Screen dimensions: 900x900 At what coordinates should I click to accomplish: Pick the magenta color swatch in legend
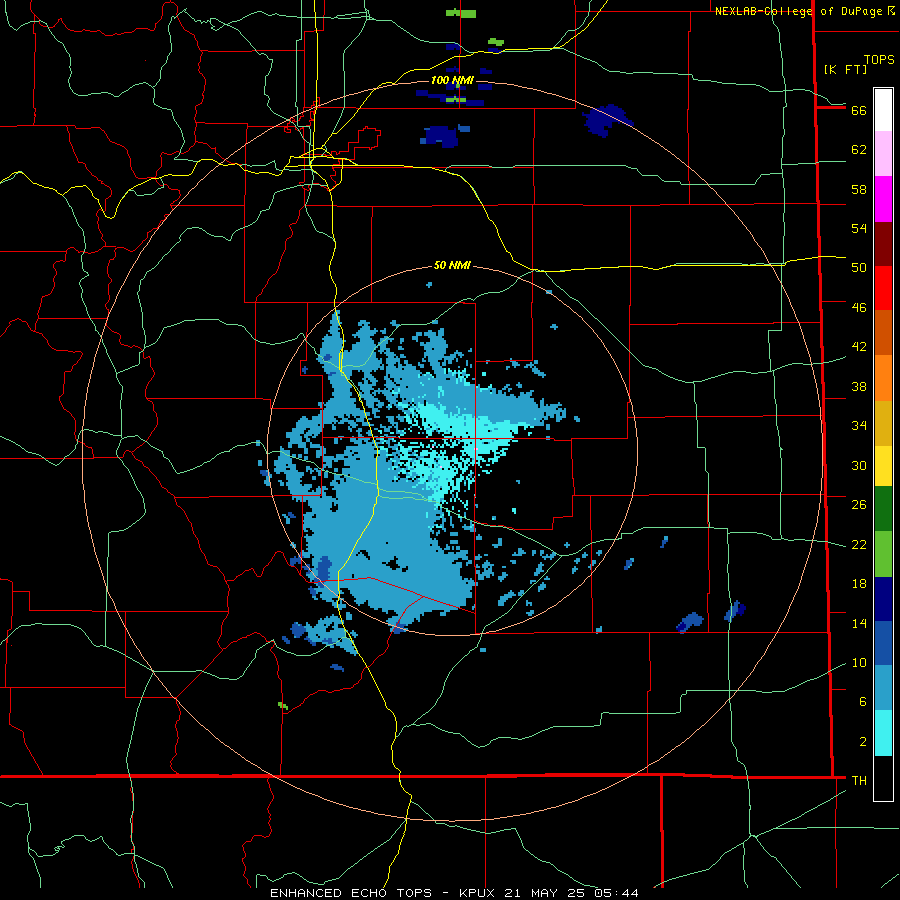coord(883,199)
